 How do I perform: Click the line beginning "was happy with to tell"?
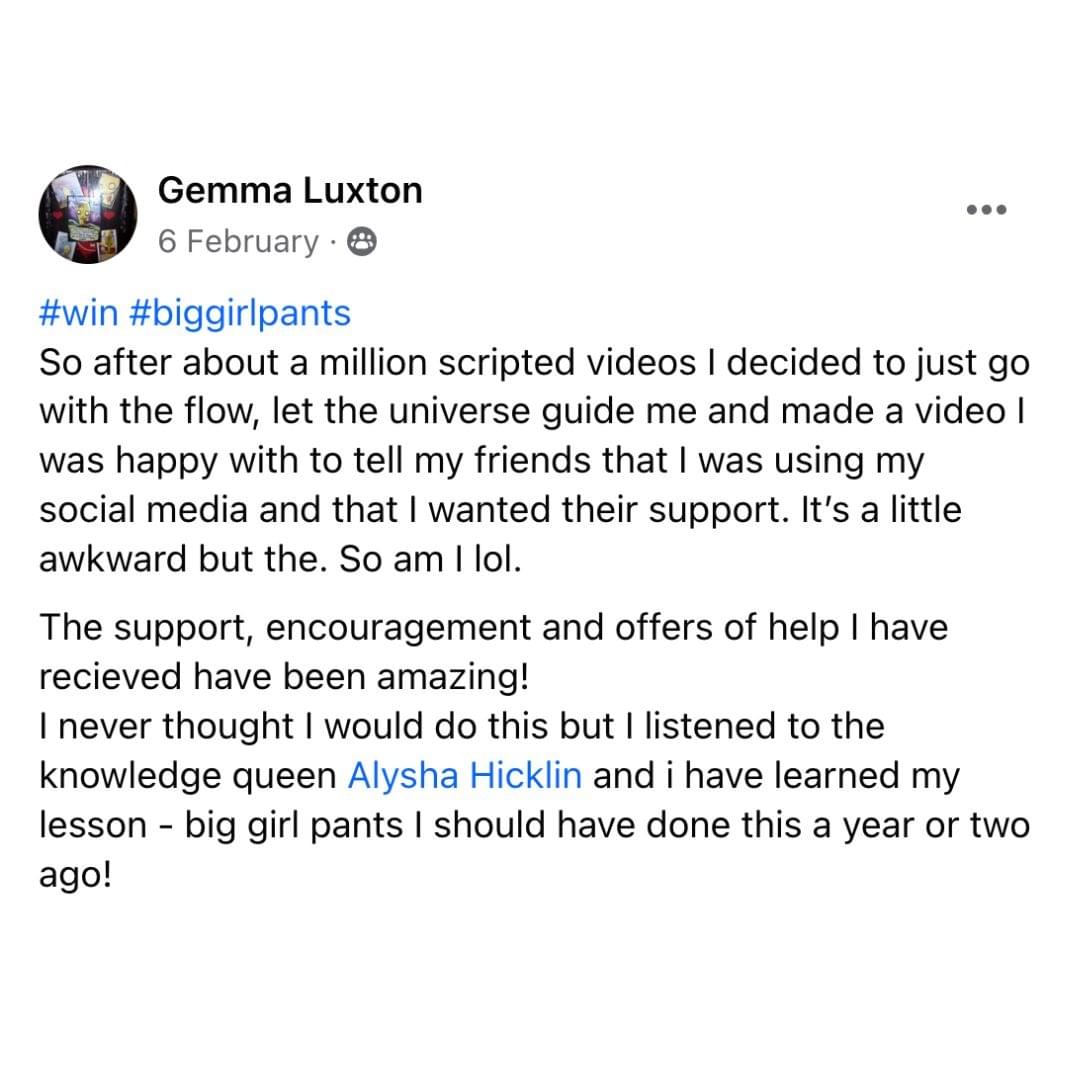click(481, 461)
